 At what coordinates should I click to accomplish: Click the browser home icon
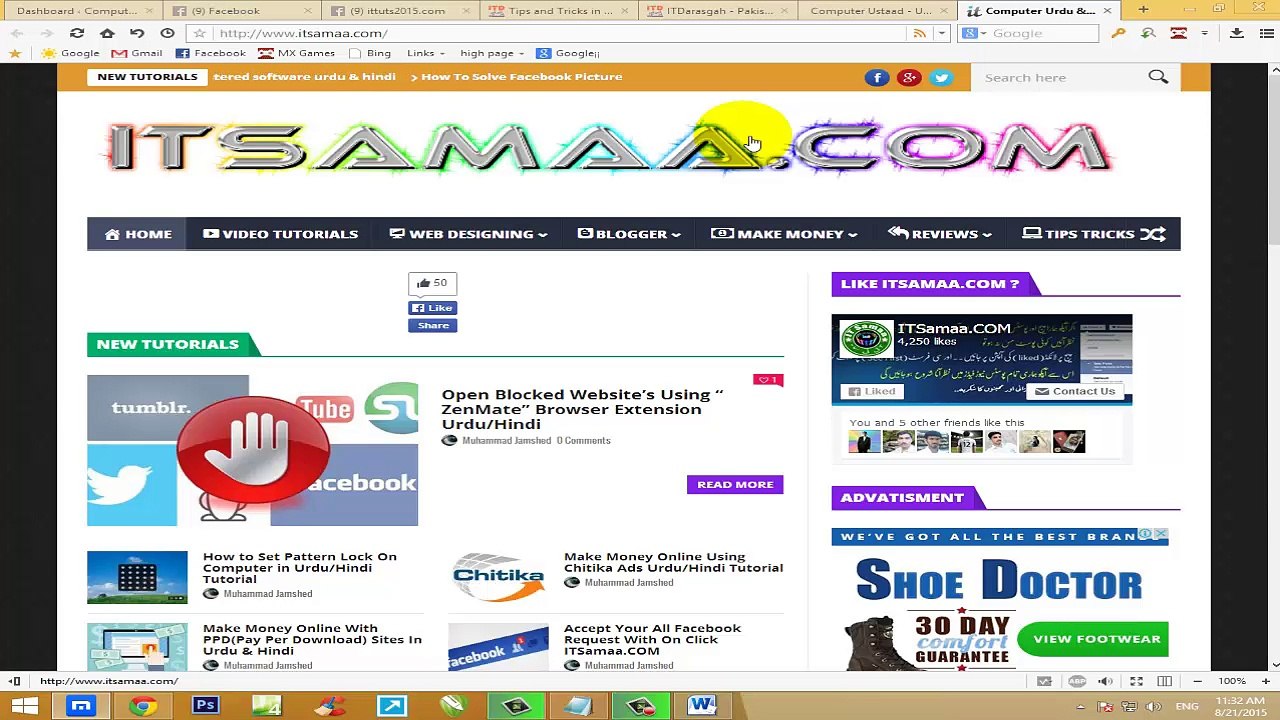coord(107,33)
